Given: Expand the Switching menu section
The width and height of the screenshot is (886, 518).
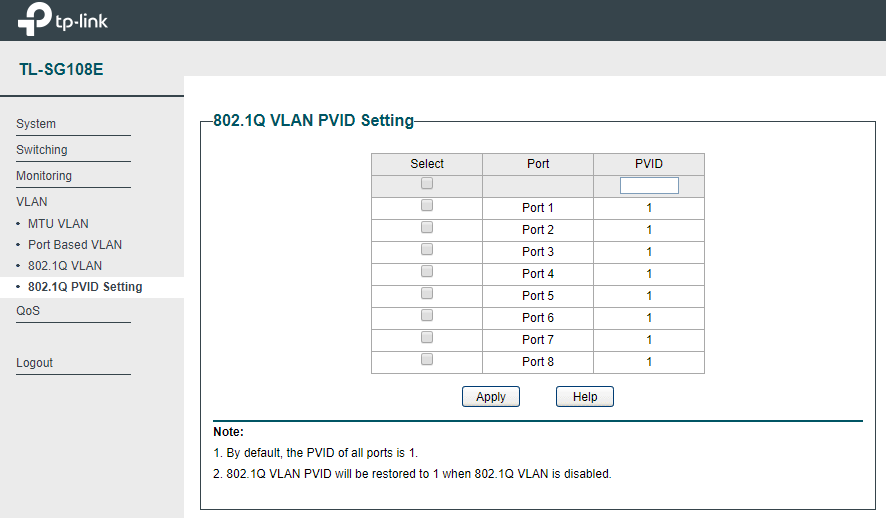Looking at the screenshot, I should (x=42, y=150).
